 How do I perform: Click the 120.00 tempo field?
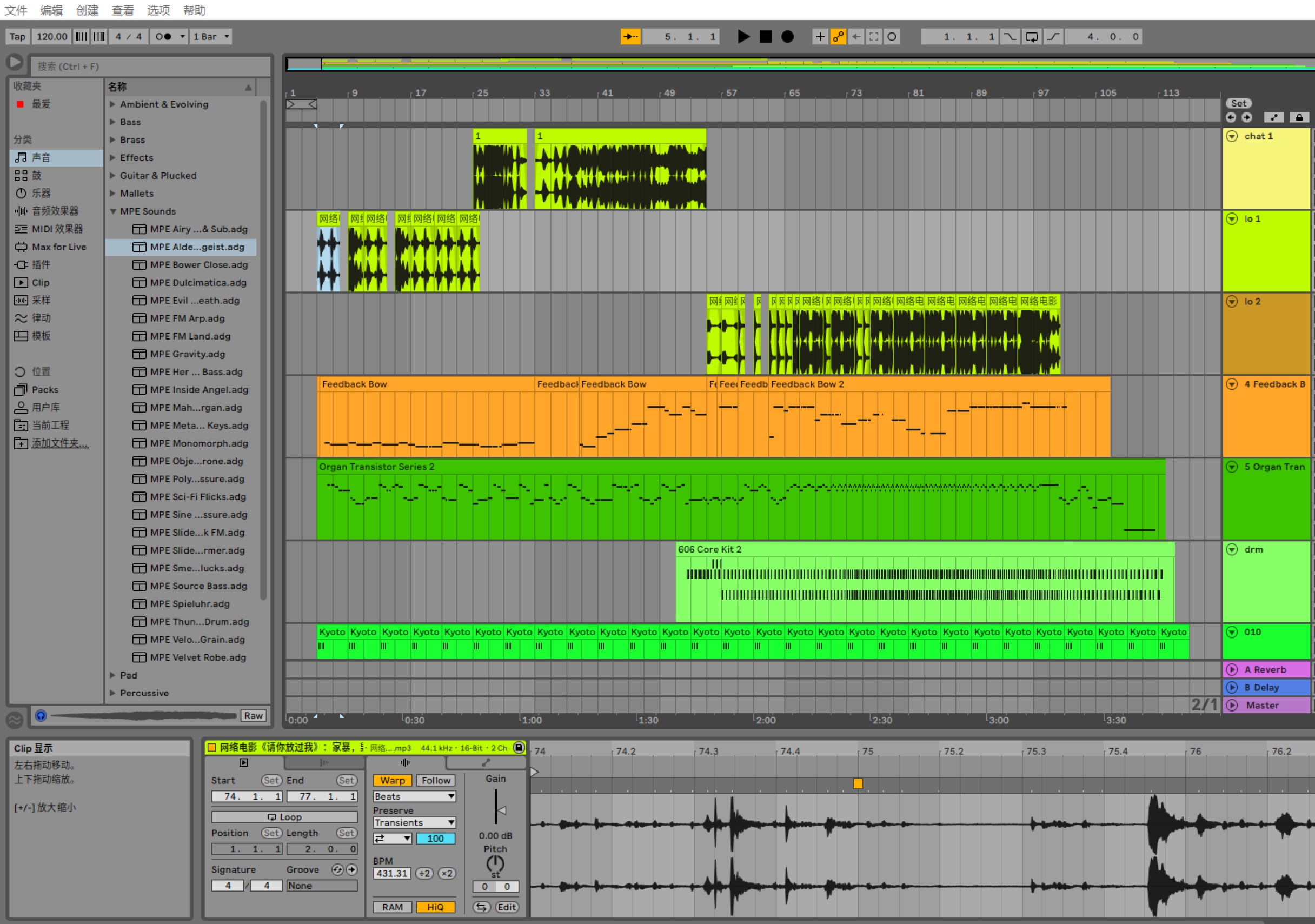(x=51, y=37)
